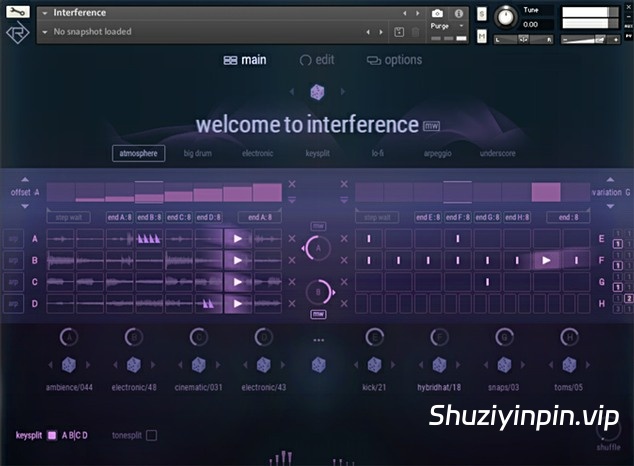Switch to the main tab
Image resolution: width=634 pixels, height=466 pixels.
[x=245, y=60]
